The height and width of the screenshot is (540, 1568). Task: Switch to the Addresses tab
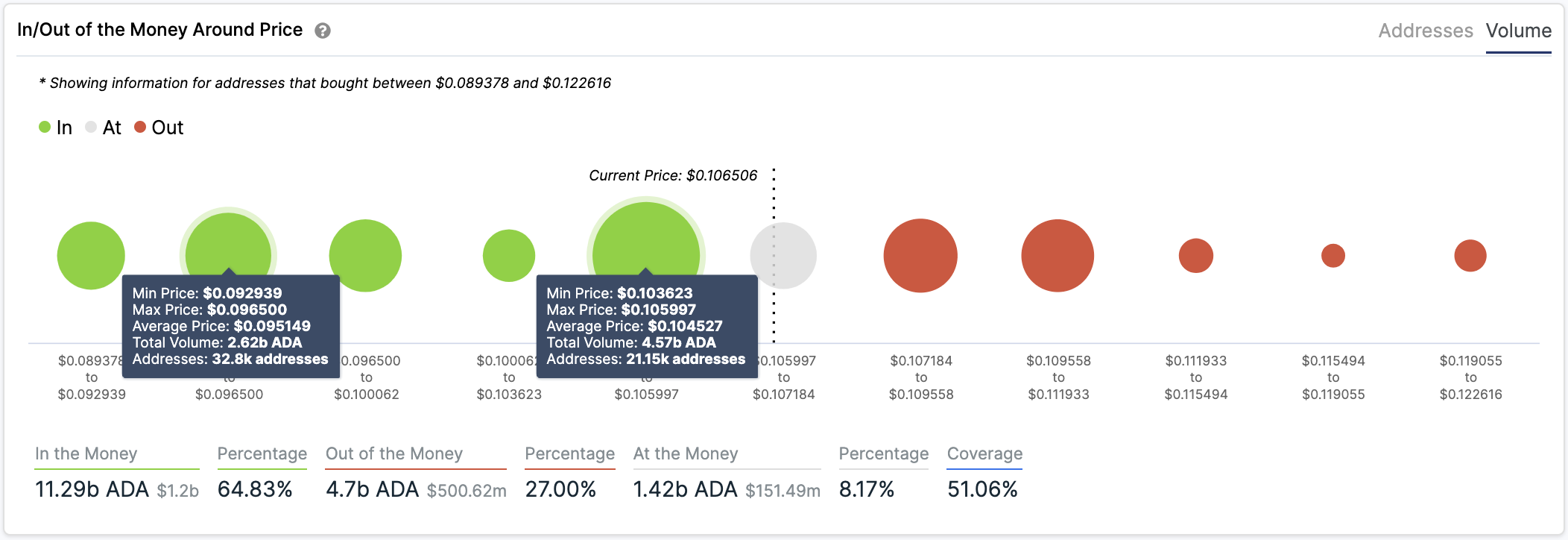tap(1425, 31)
